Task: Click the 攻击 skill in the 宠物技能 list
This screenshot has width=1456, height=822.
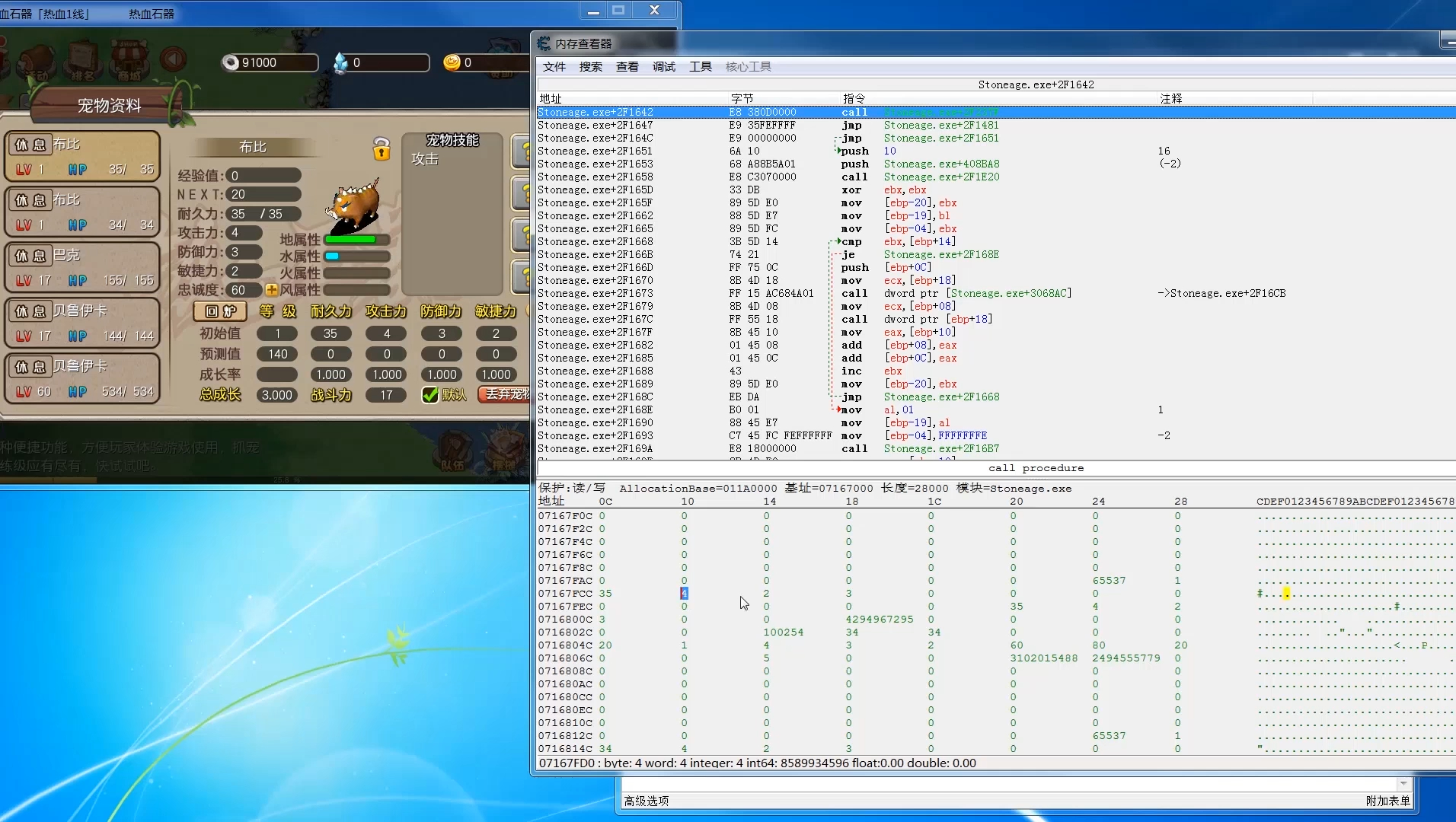Action: pyautogui.click(x=425, y=159)
